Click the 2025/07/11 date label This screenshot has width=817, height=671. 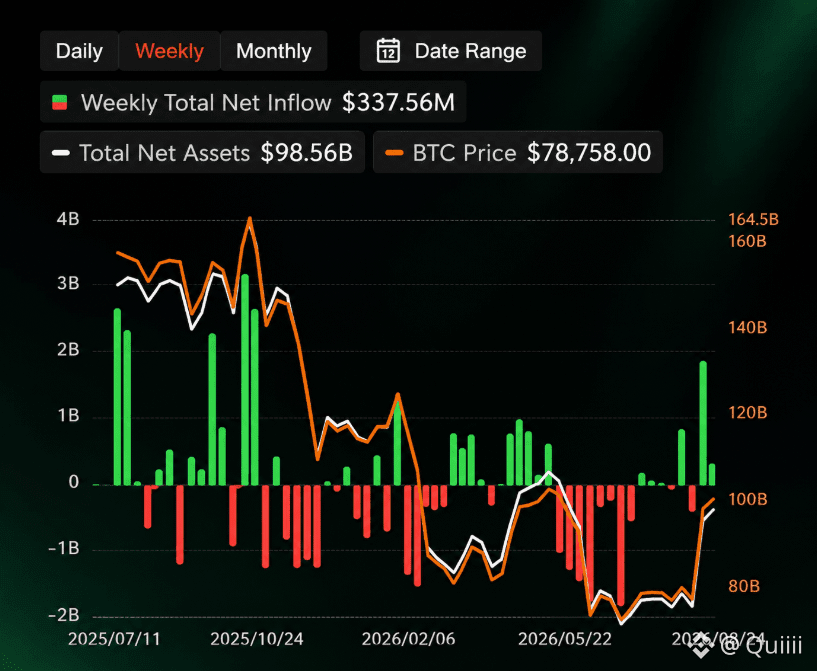[x=114, y=639]
